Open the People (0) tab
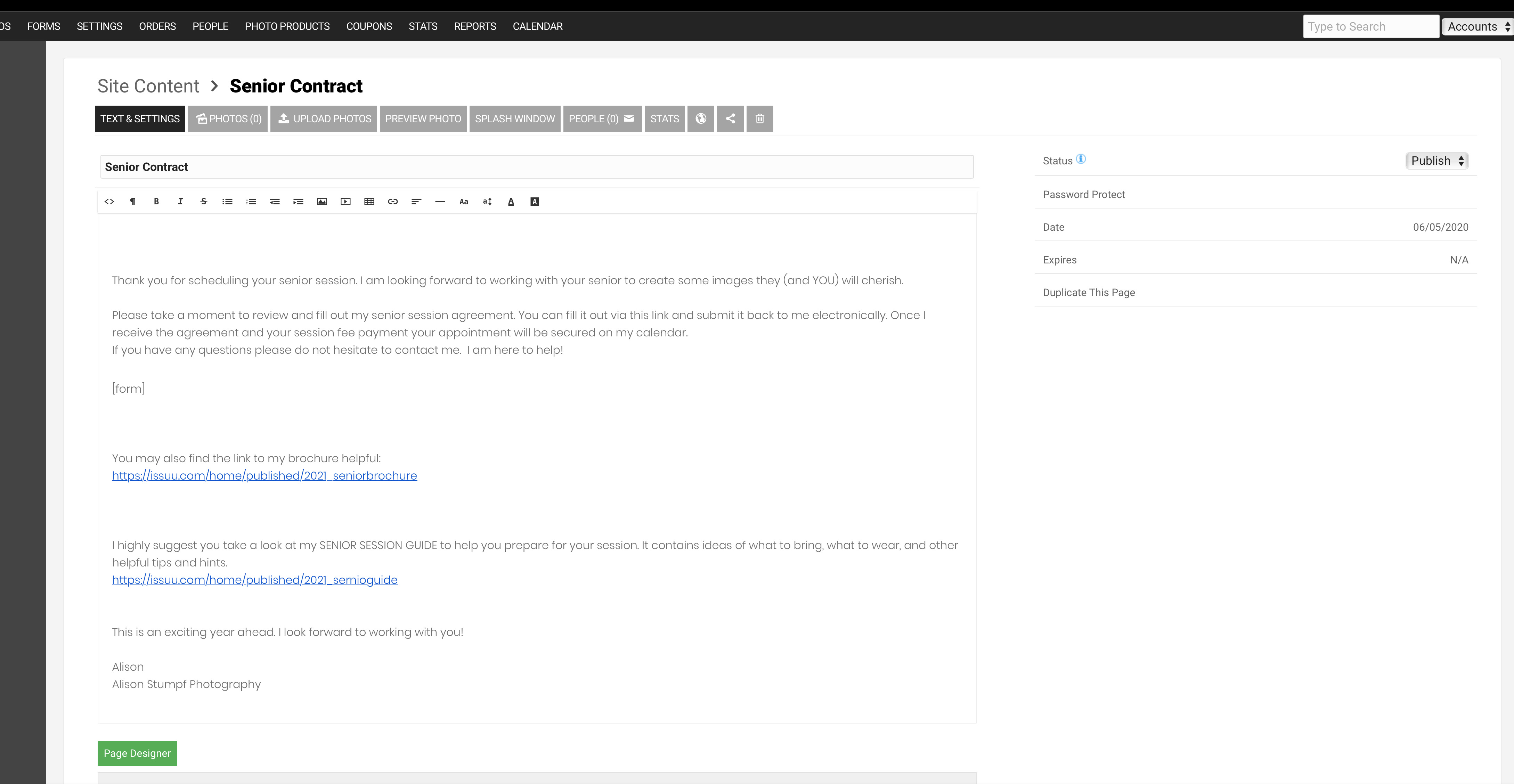The height and width of the screenshot is (784, 1514). pyautogui.click(x=602, y=119)
